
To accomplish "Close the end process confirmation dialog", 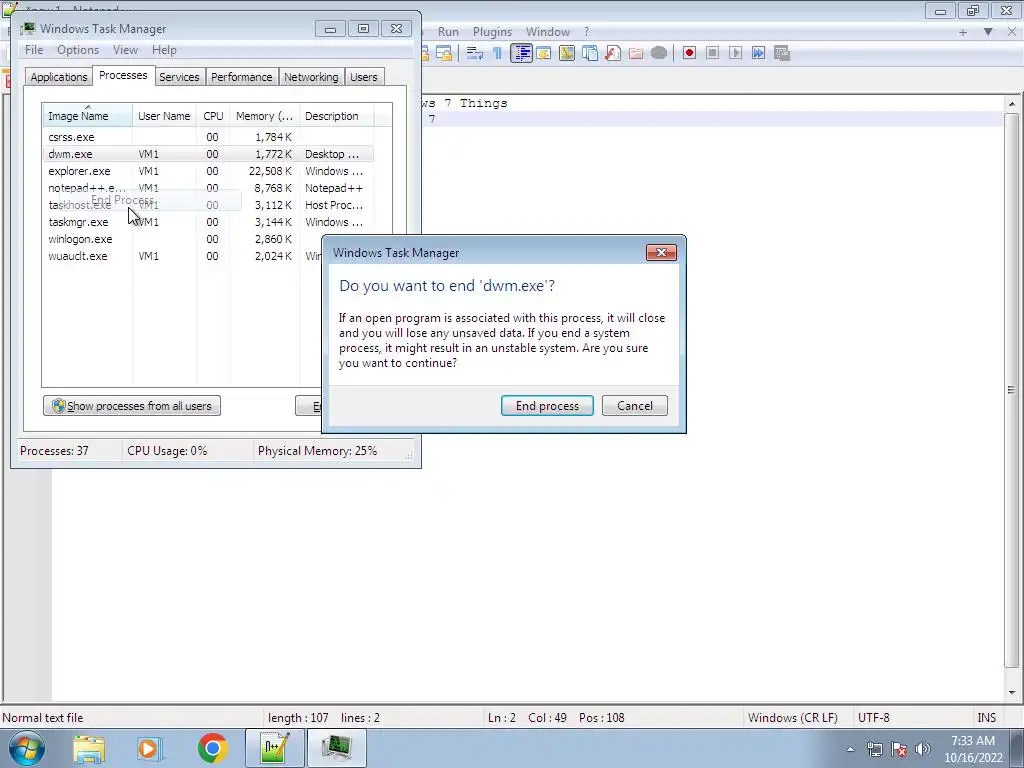I will coord(661,253).
